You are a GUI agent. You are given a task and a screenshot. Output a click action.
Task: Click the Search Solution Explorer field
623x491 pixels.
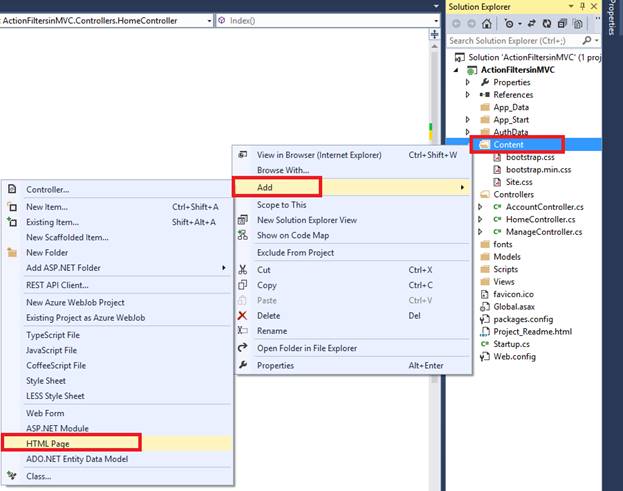(515, 41)
